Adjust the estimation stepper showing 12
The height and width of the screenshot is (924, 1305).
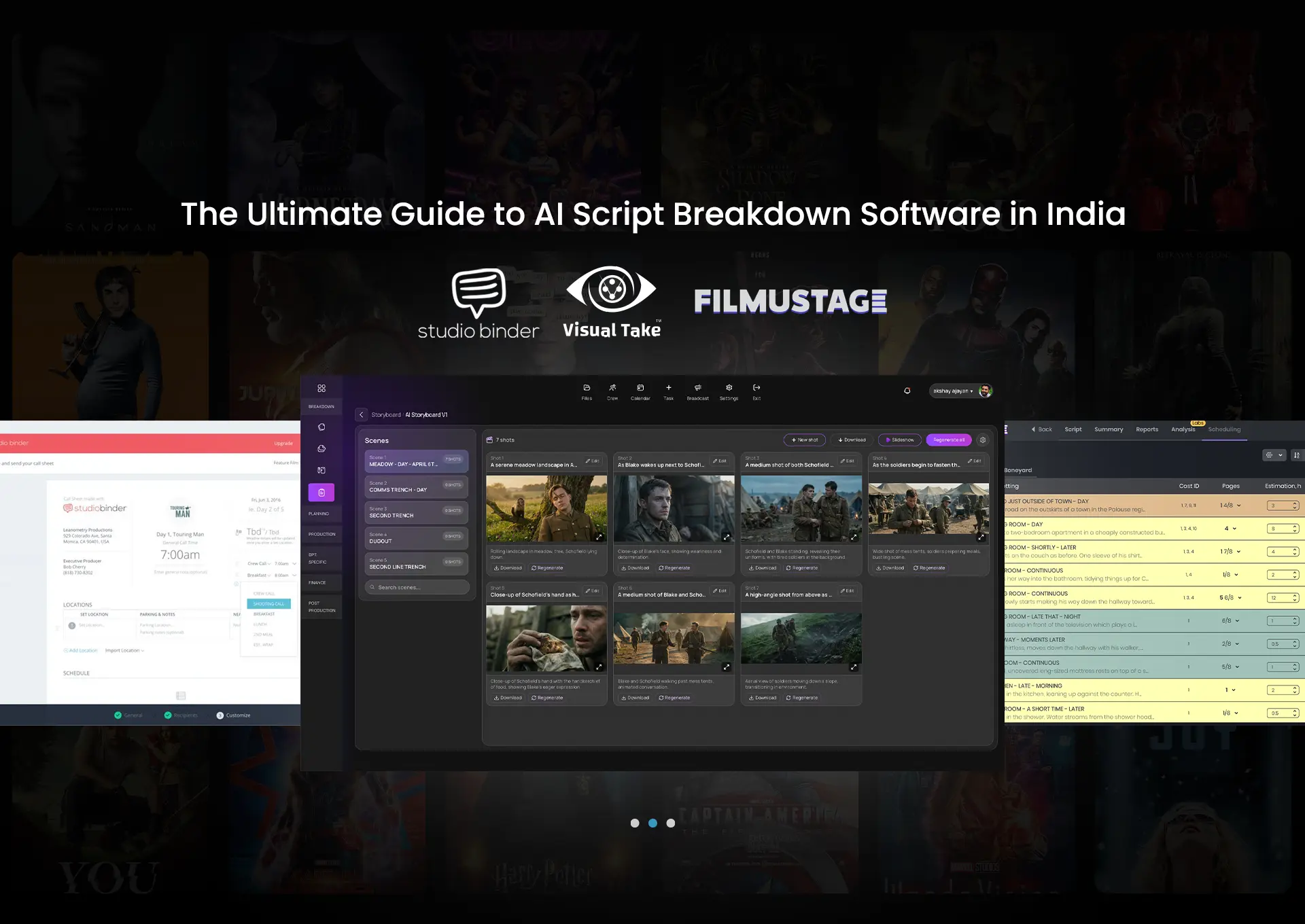[x=1283, y=598]
